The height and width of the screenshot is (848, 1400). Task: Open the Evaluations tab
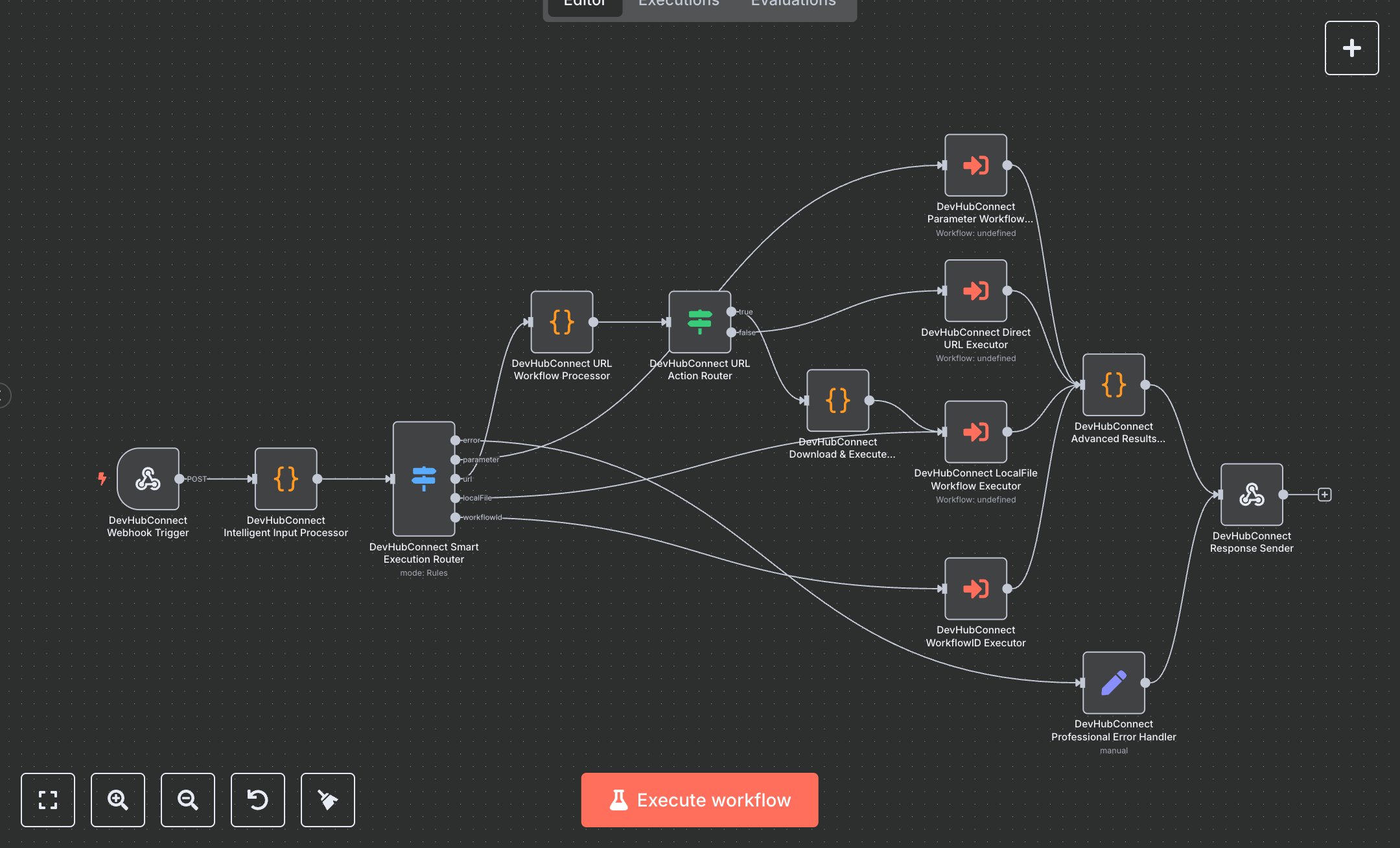click(x=792, y=5)
